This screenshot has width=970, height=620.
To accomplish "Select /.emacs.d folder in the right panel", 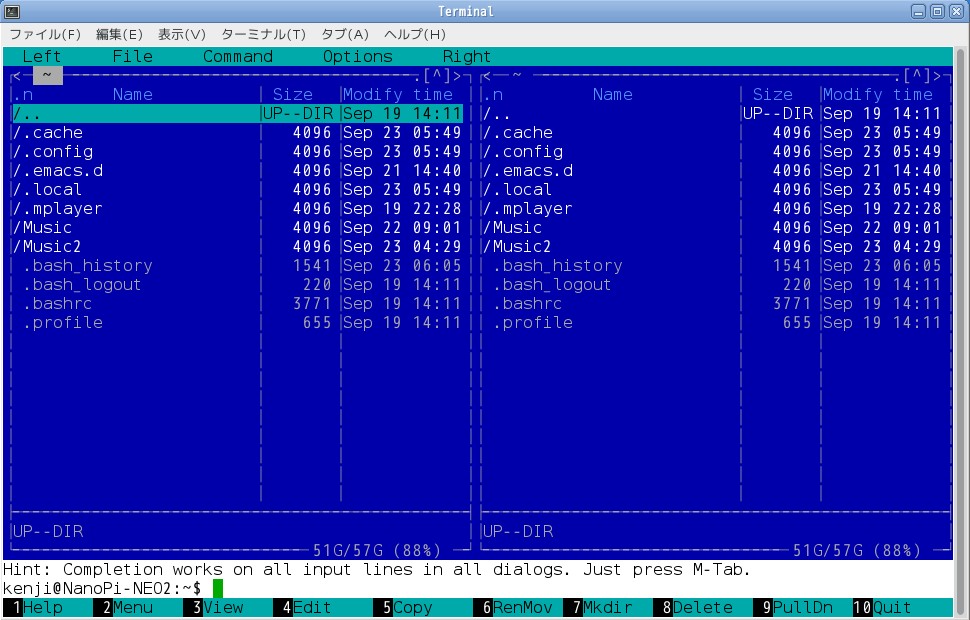I will point(527,170).
